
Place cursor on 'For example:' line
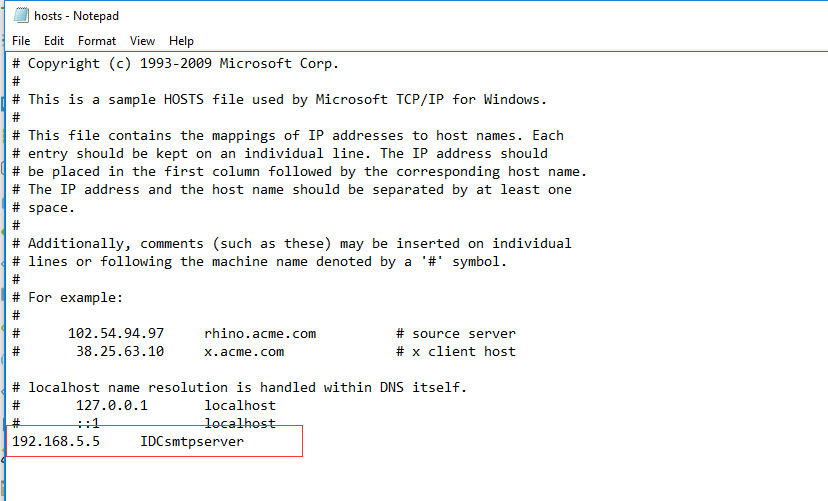tap(76, 298)
